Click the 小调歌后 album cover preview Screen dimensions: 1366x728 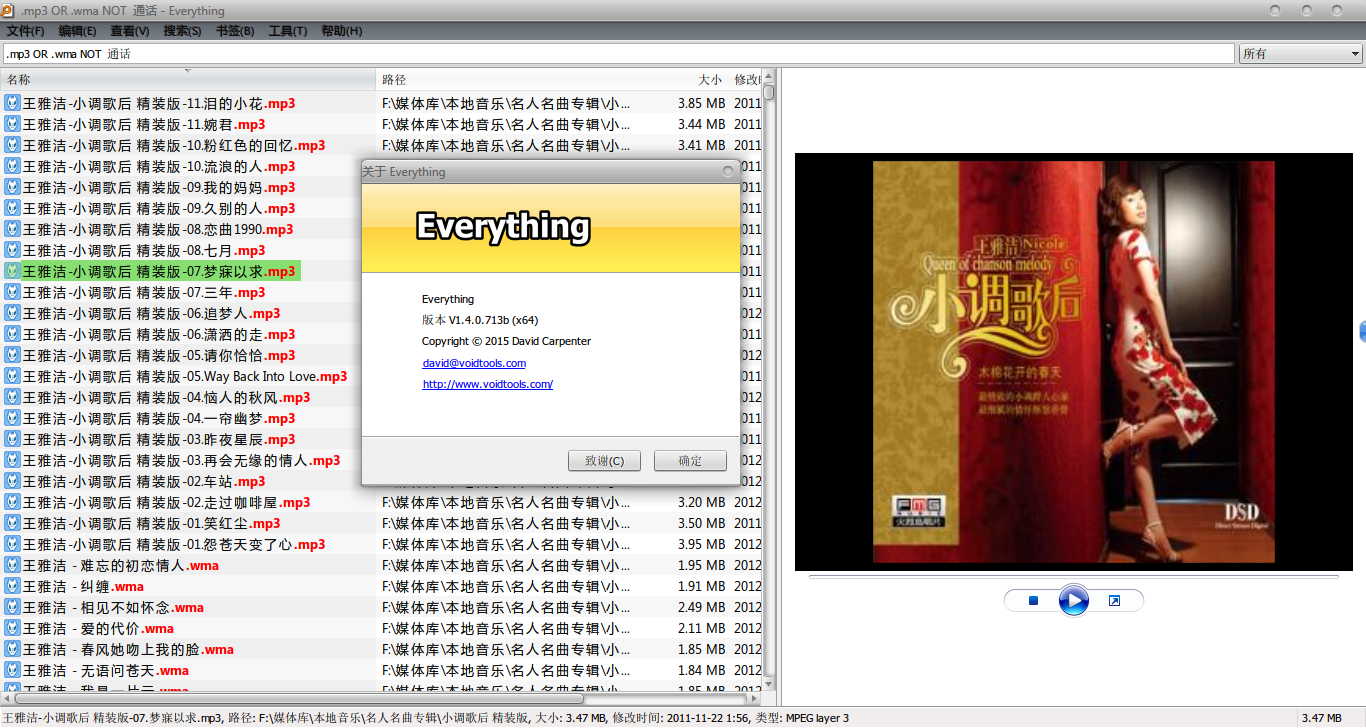coord(1073,362)
